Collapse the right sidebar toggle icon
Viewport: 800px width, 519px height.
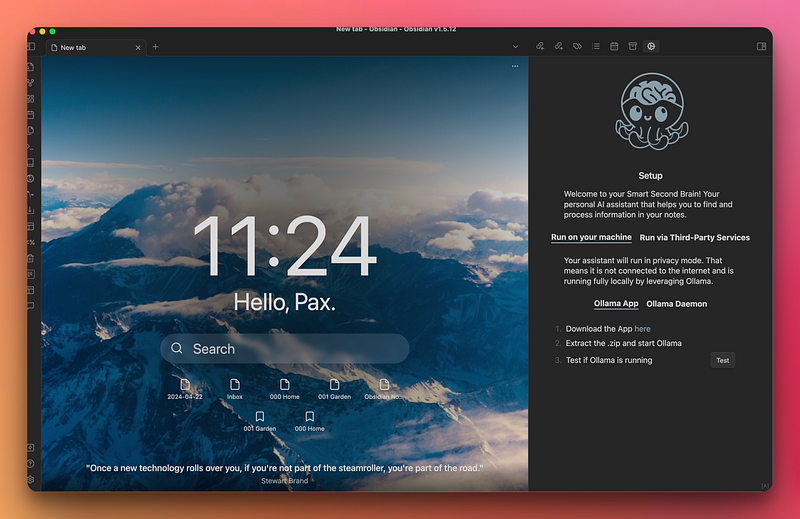[x=761, y=46]
